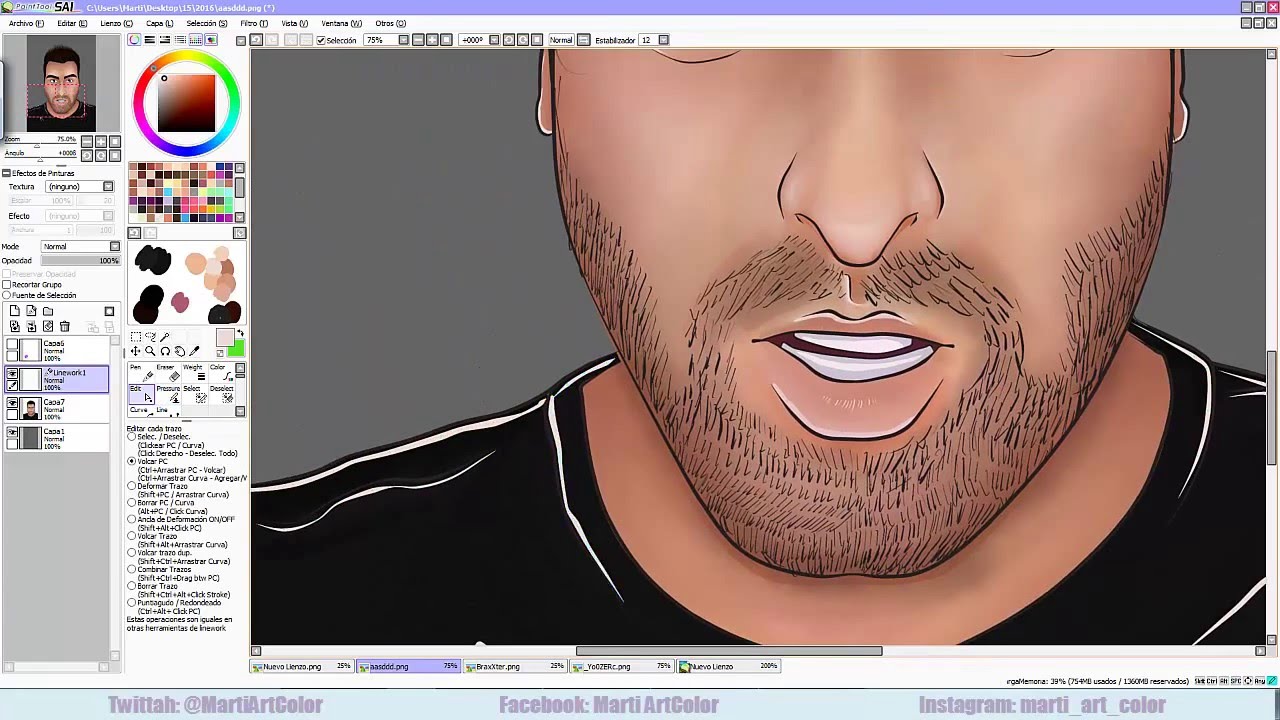Show the Capa6 layer visibility box

pyautogui.click(x=12, y=344)
